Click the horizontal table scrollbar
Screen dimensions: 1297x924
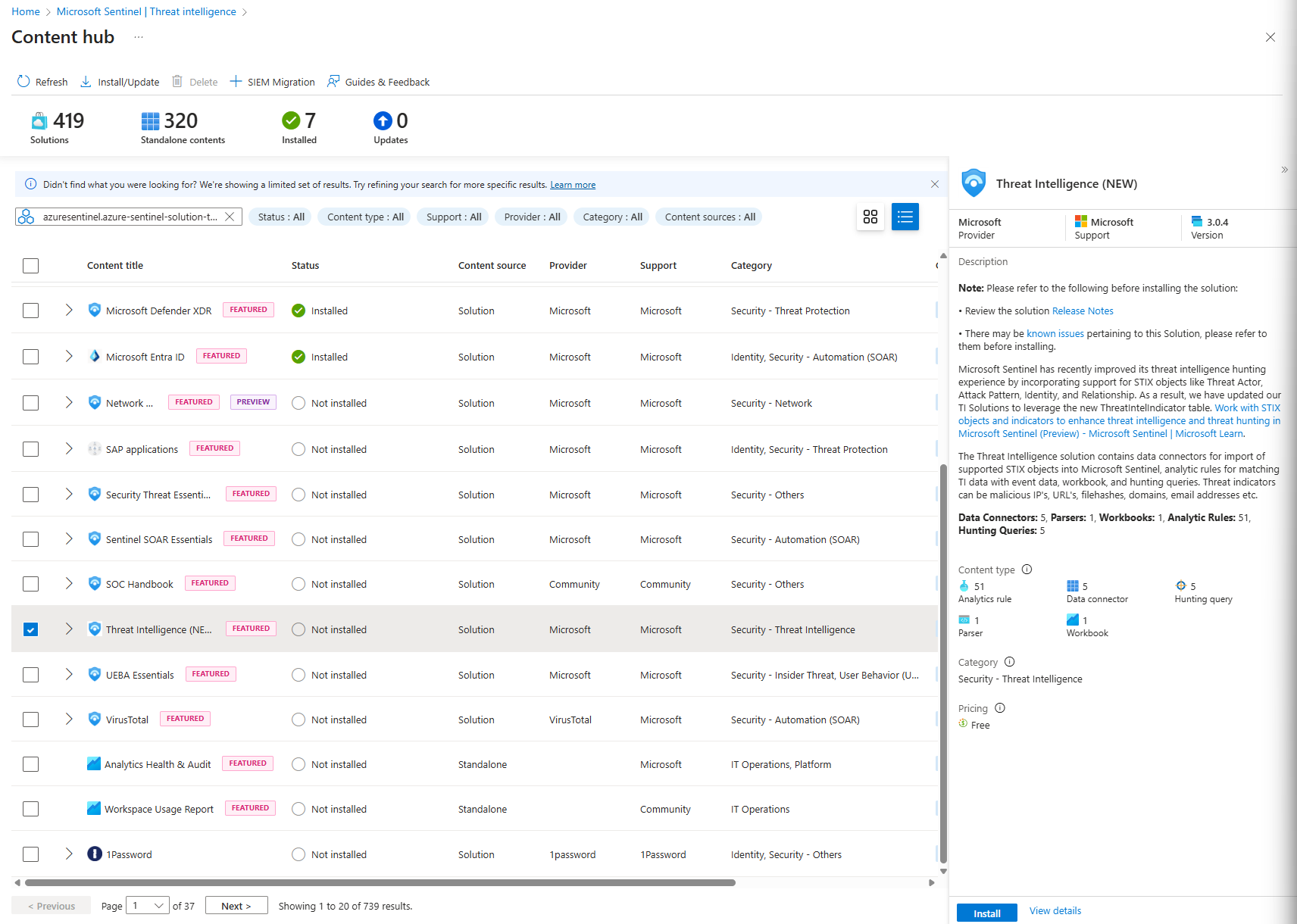[380, 882]
